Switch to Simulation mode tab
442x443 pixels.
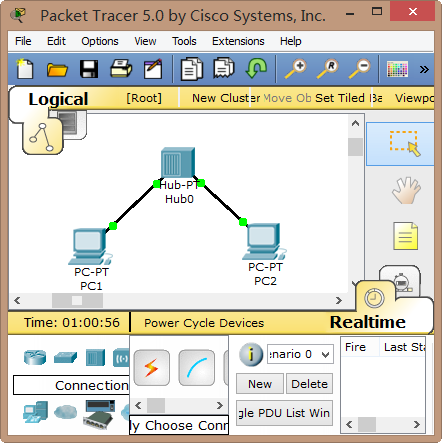(x=401, y=282)
